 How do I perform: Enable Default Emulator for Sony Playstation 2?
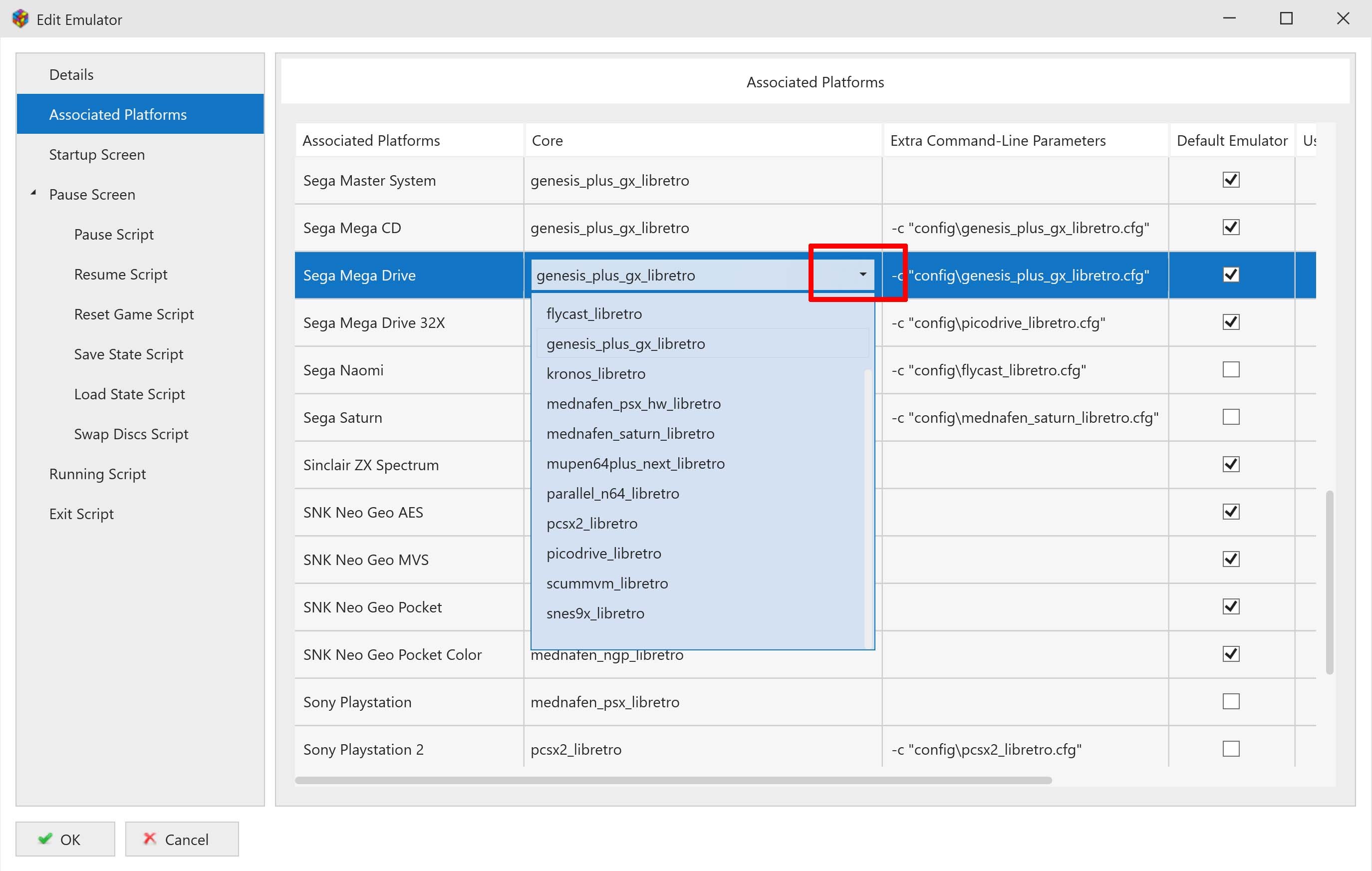click(1231, 749)
